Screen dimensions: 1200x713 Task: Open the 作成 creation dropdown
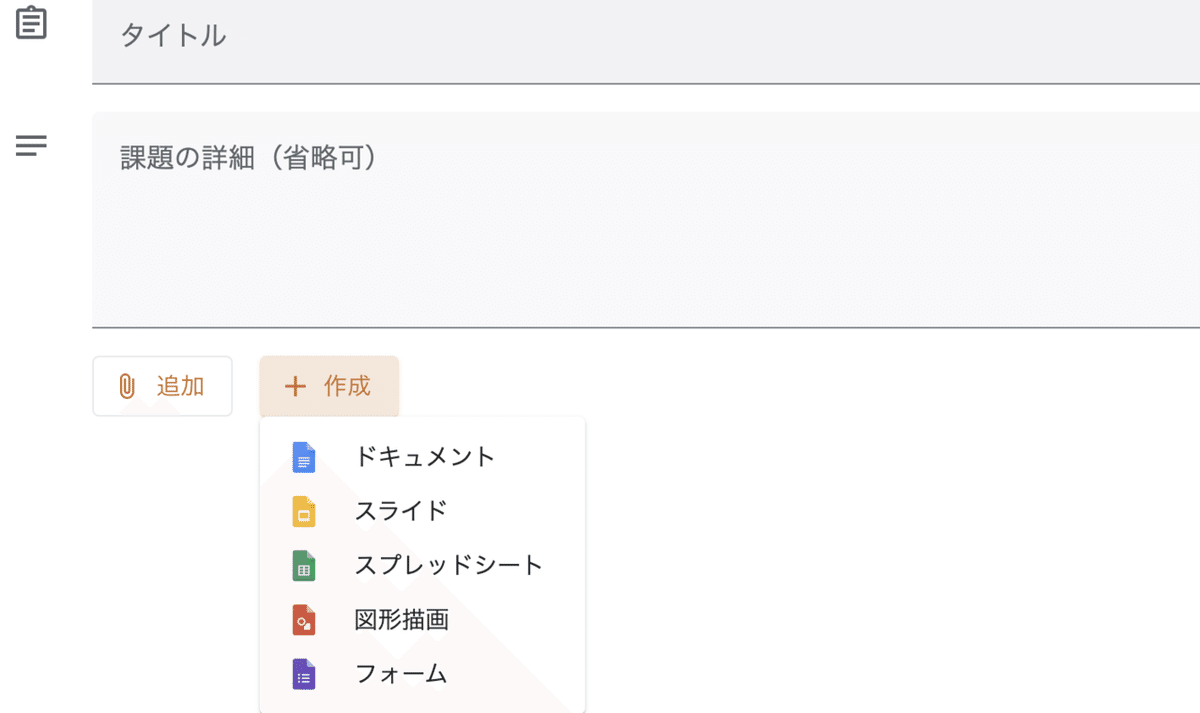[328, 387]
